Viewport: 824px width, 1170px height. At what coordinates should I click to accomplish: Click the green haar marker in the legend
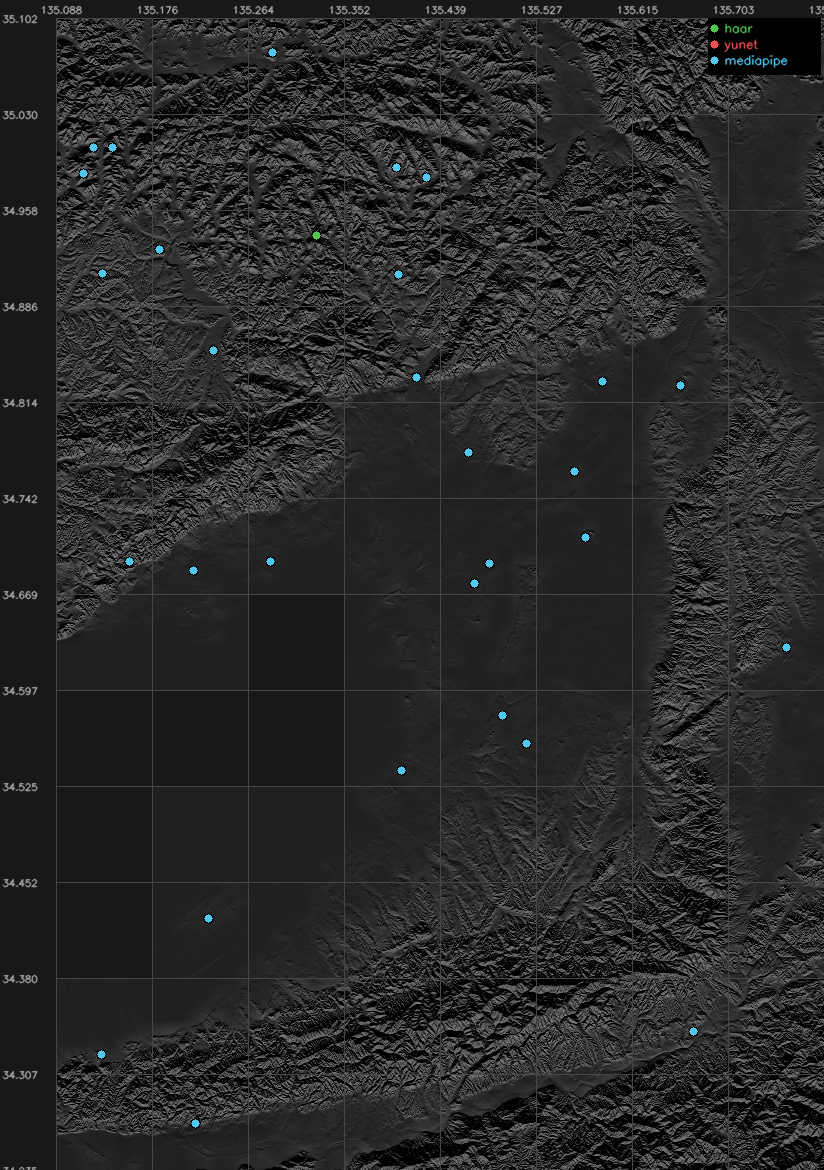point(714,28)
